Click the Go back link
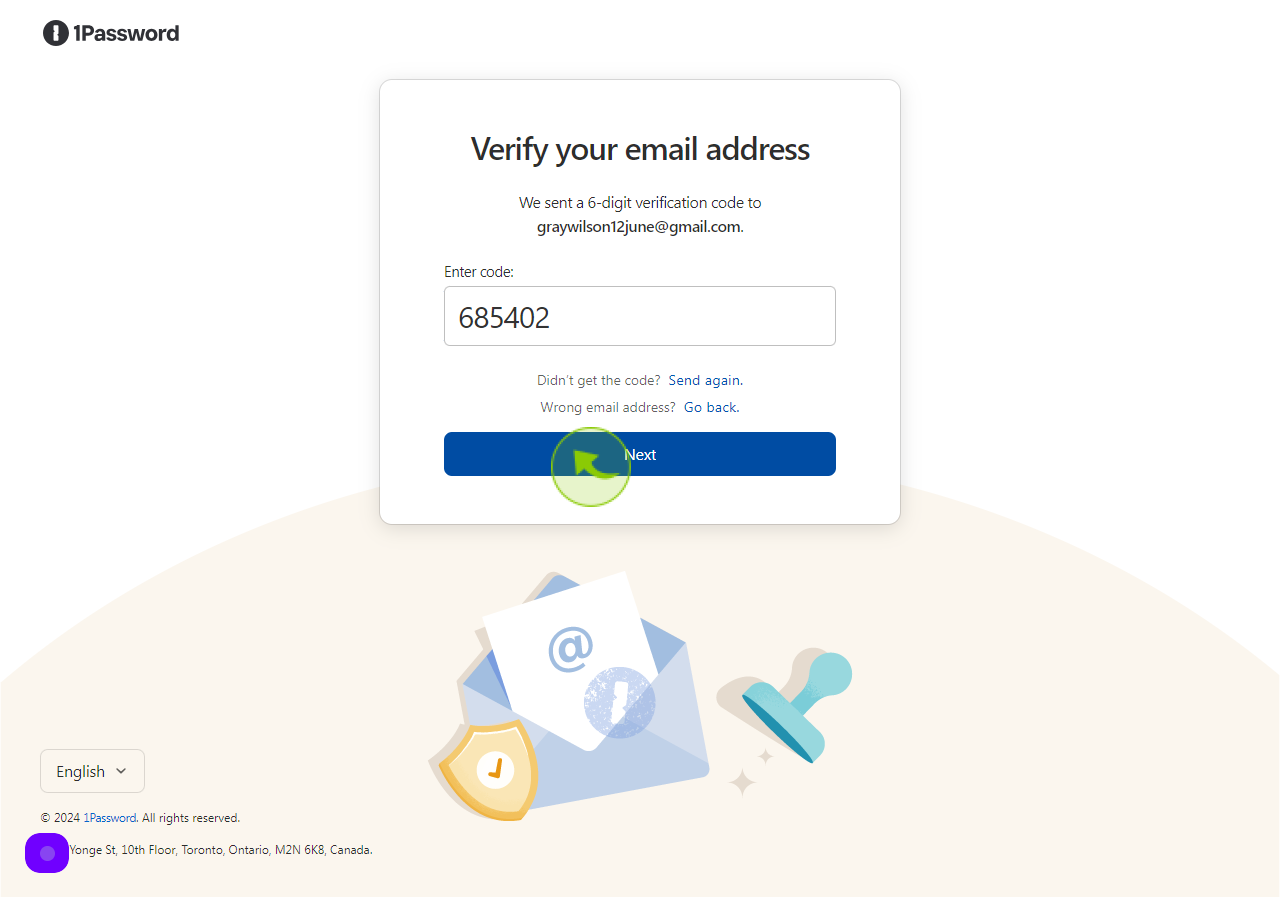Screen dimensions: 1280x897 click(x=711, y=407)
